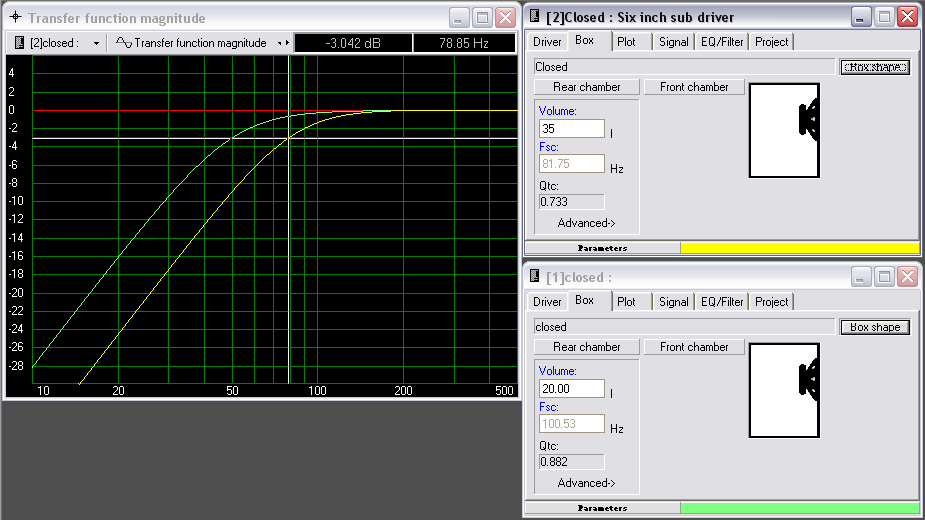The height and width of the screenshot is (520, 925).
Task: Click the Volume field showing 20.00
Action: 572,388
